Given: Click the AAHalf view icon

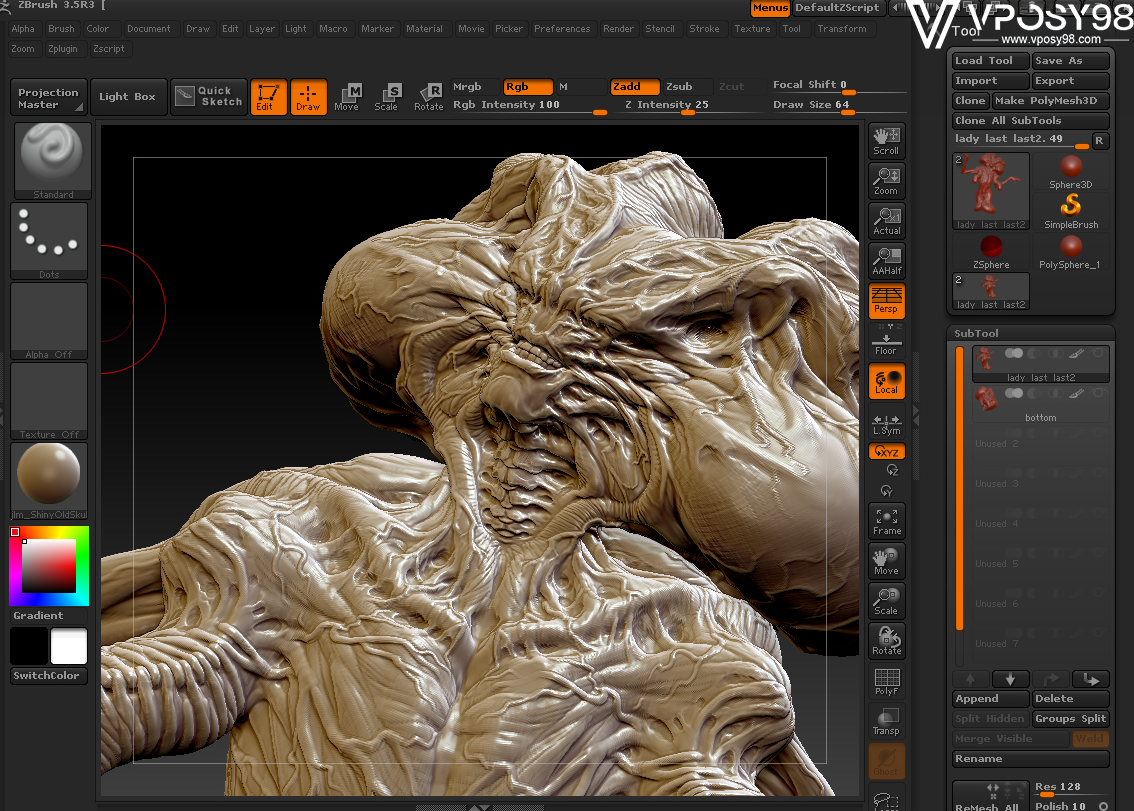Looking at the screenshot, I should click(x=886, y=260).
